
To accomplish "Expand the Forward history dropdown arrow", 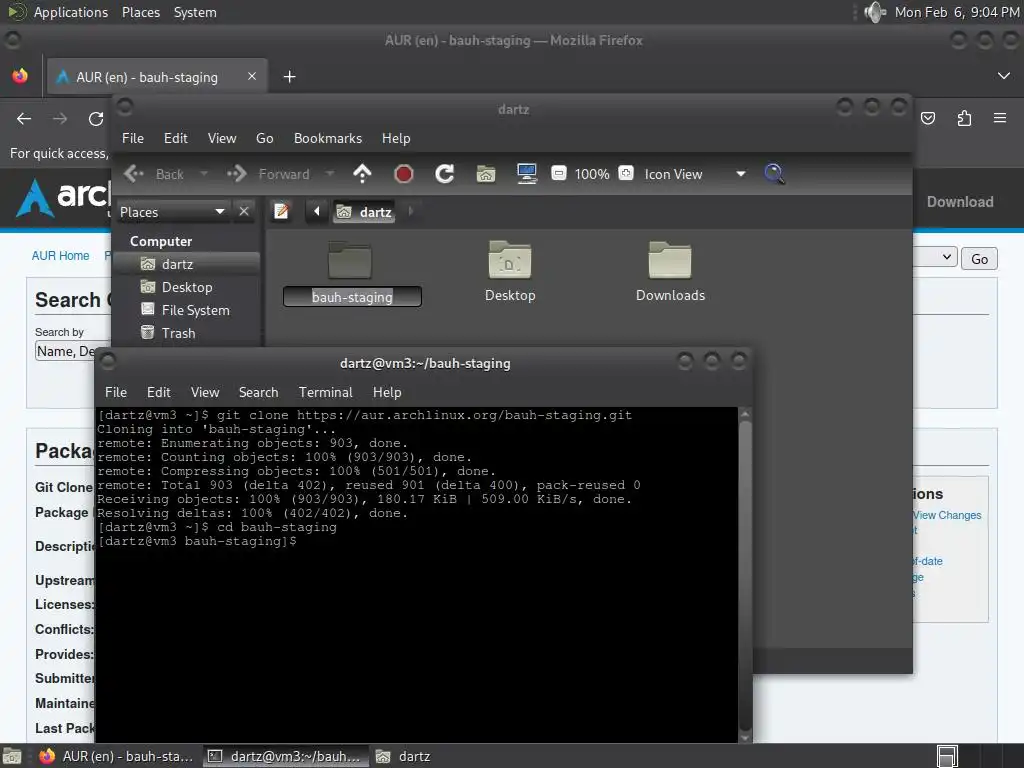I will pos(330,174).
